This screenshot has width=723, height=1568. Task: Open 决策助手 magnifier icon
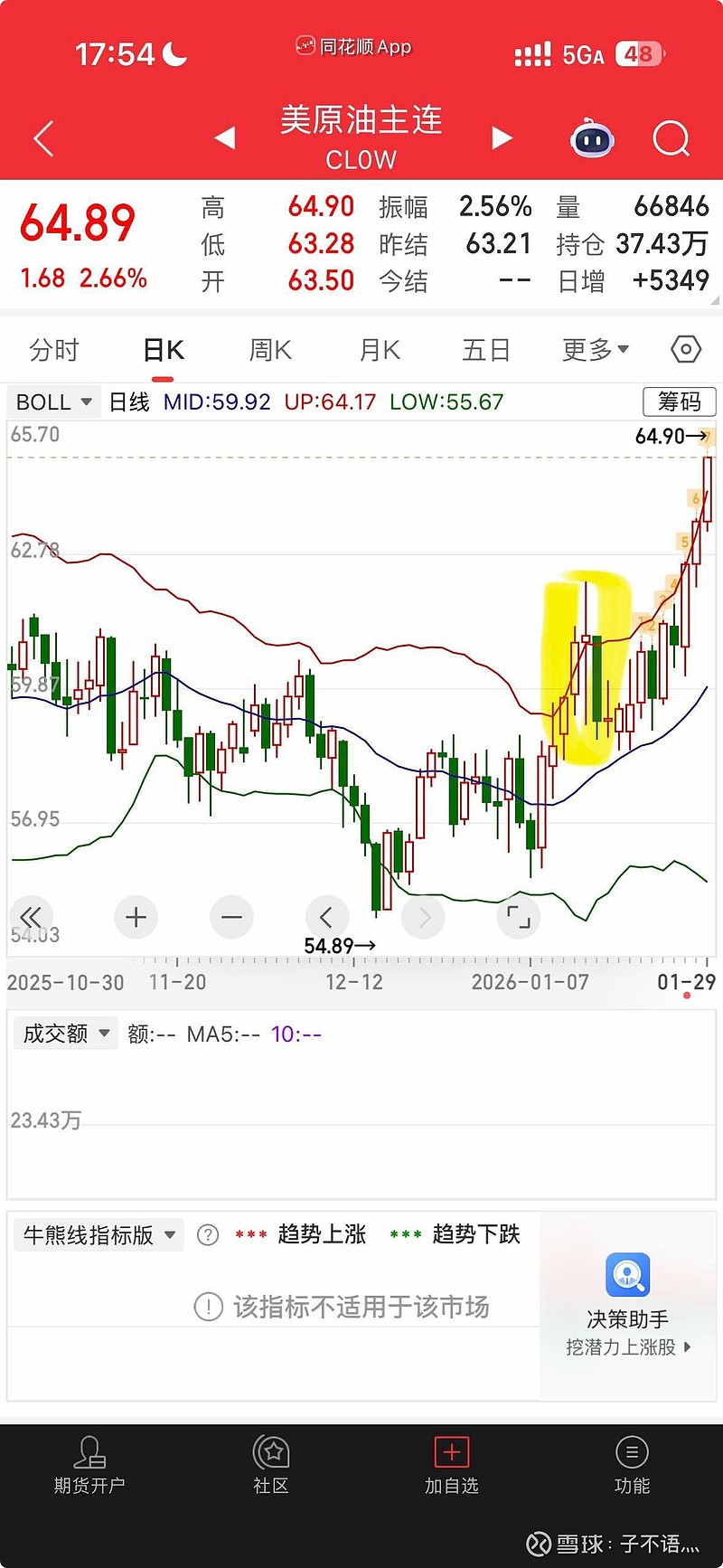point(628,1275)
